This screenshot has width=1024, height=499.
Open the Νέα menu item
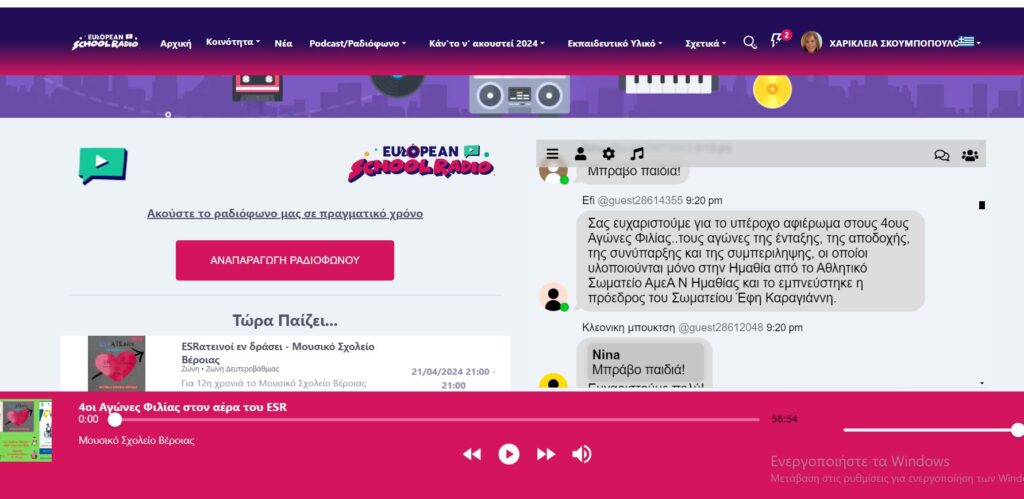(283, 44)
